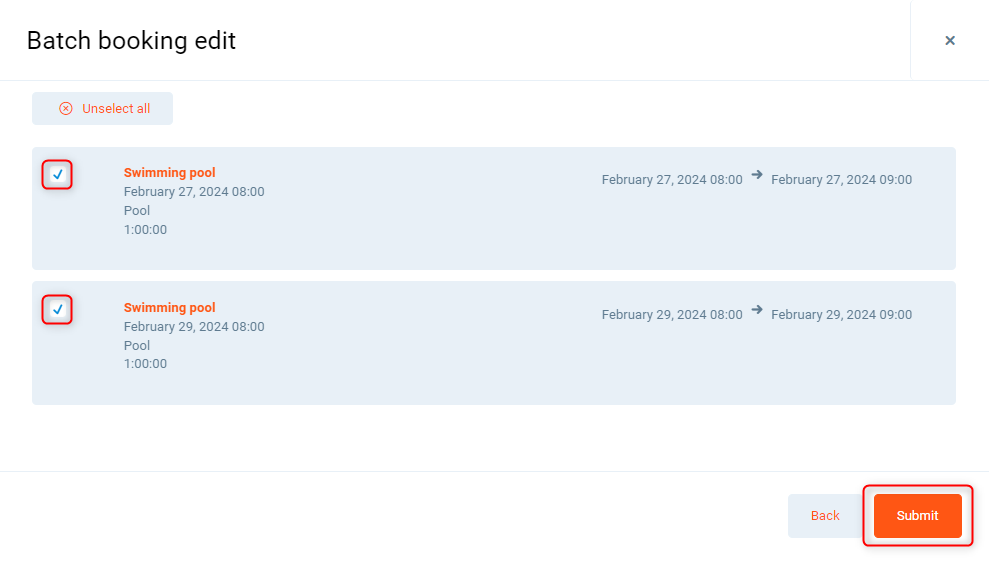This screenshot has height=564, width=989.
Task: Click the arrow icon in the February 27 row
Action: pos(757,175)
